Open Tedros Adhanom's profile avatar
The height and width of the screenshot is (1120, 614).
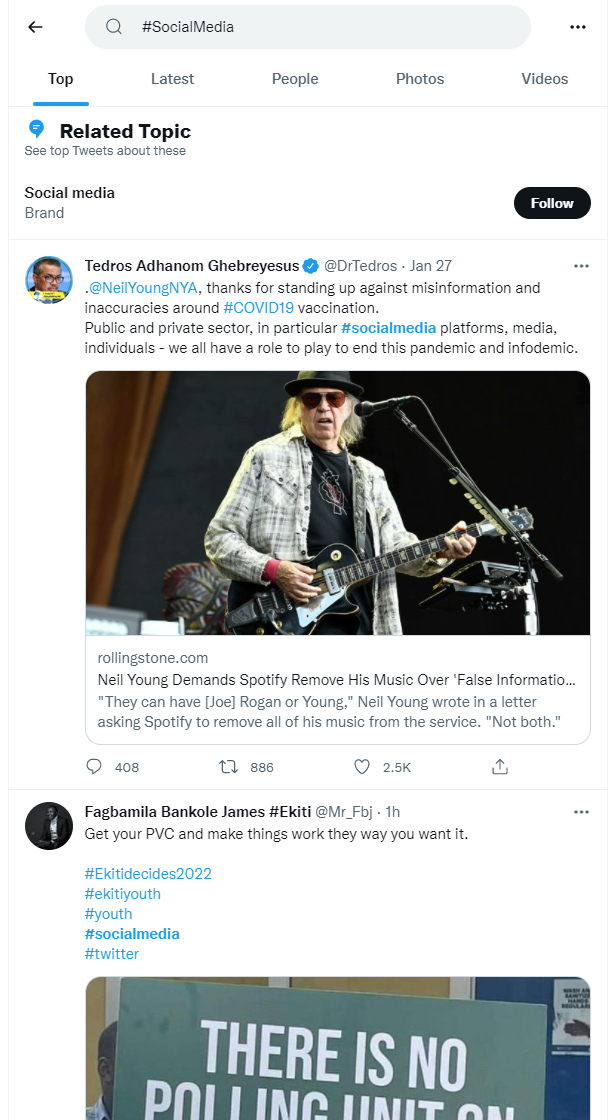(48, 280)
